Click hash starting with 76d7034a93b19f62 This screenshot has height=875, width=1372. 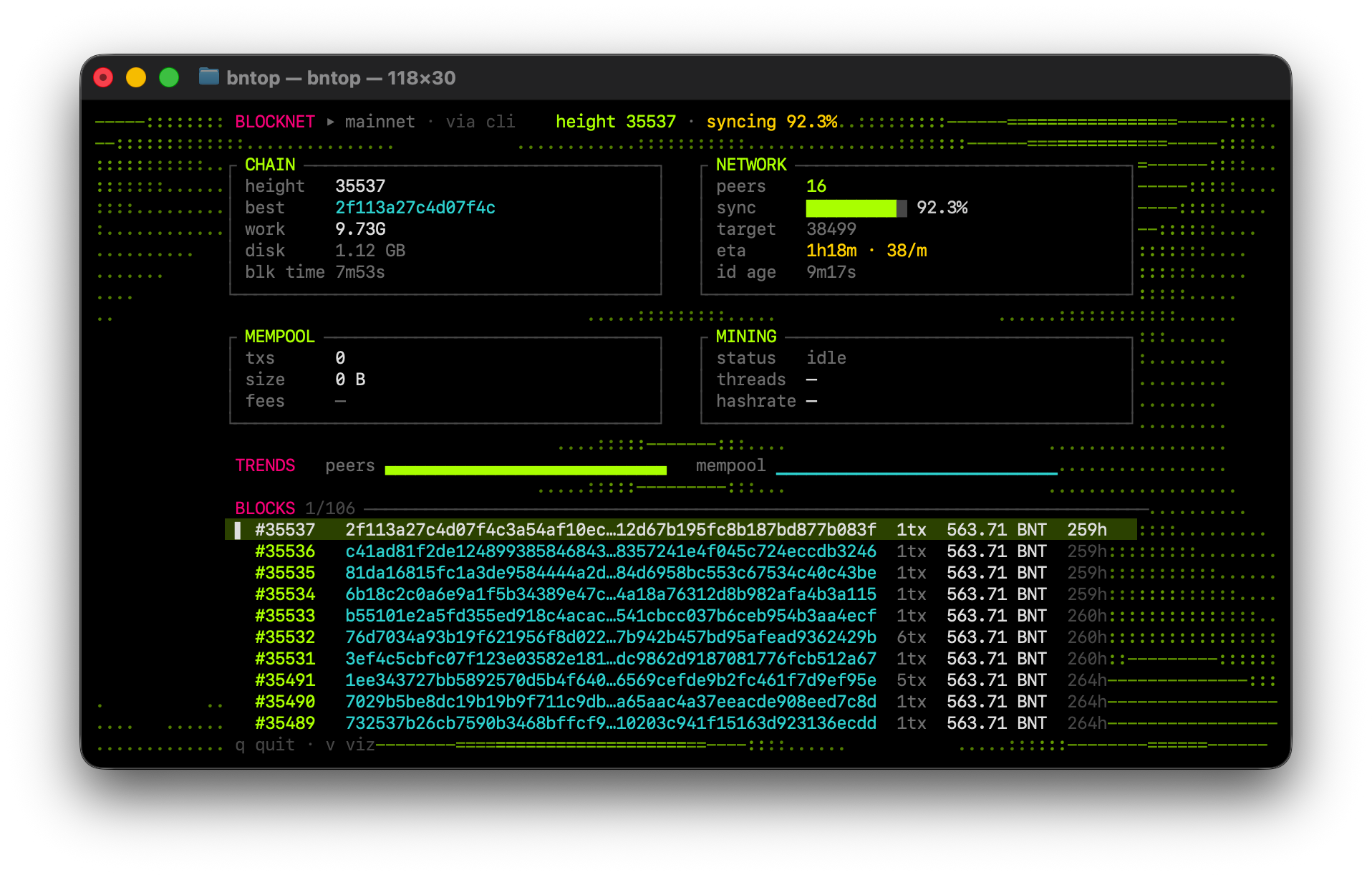(611, 637)
